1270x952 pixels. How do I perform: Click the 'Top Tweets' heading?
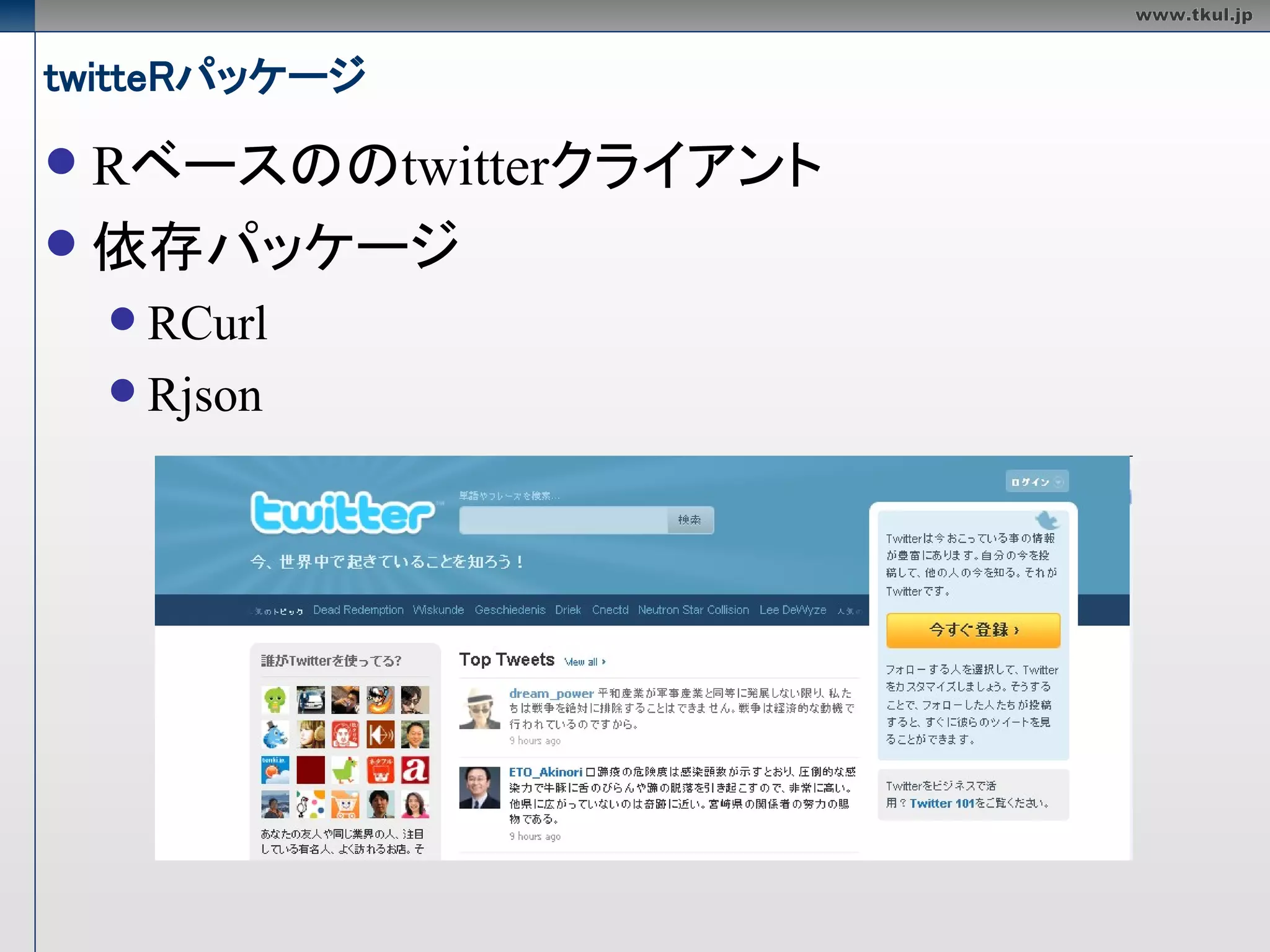507,659
